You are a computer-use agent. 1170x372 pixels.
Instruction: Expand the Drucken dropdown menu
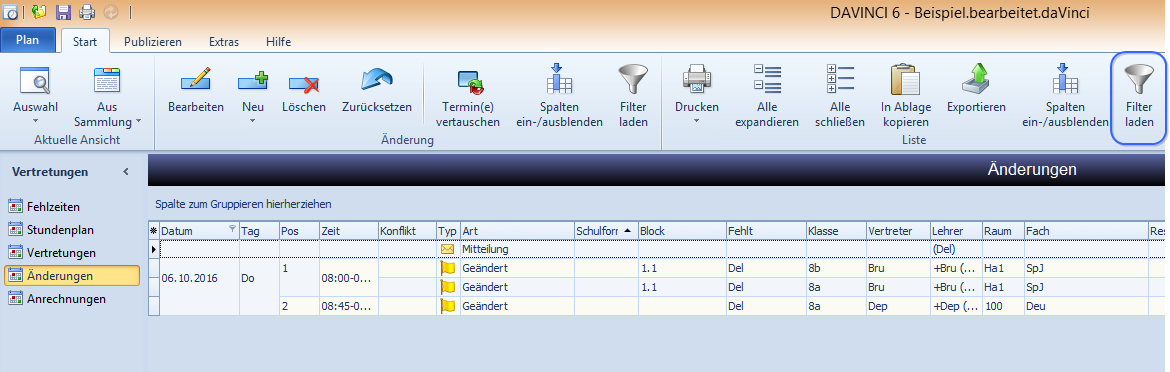point(696,121)
